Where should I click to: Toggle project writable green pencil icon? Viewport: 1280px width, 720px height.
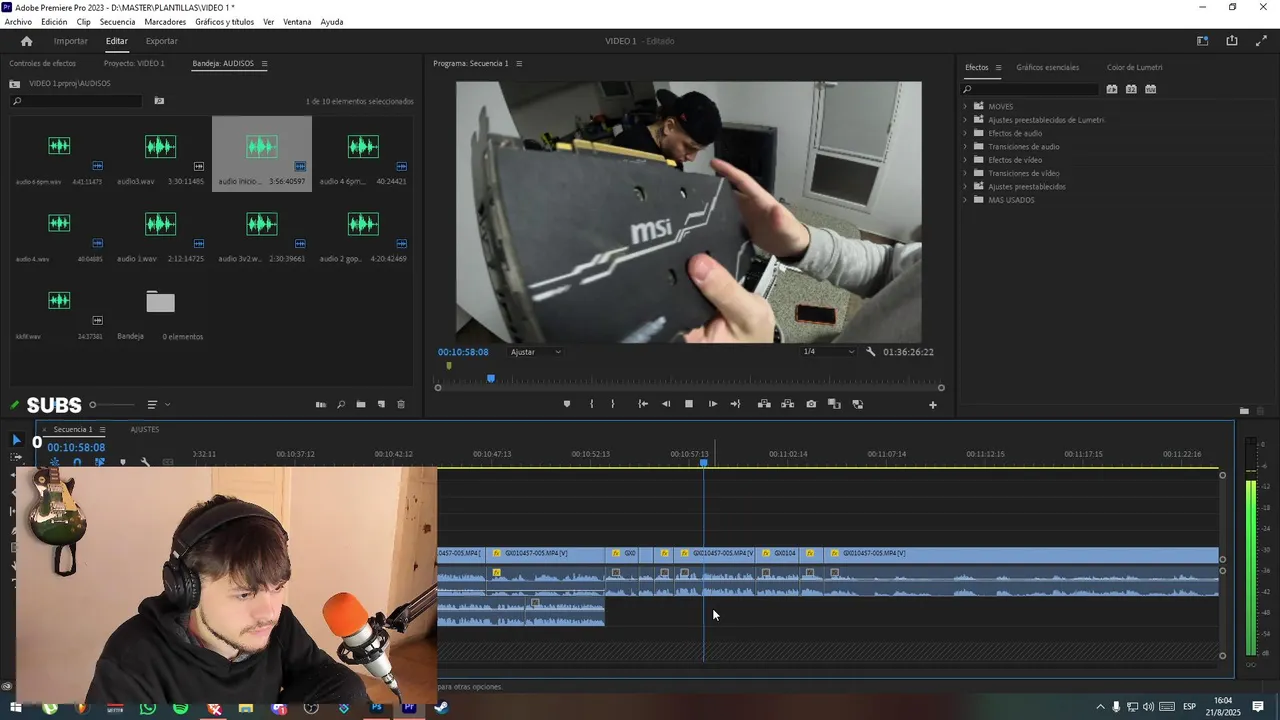click(14, 405)
